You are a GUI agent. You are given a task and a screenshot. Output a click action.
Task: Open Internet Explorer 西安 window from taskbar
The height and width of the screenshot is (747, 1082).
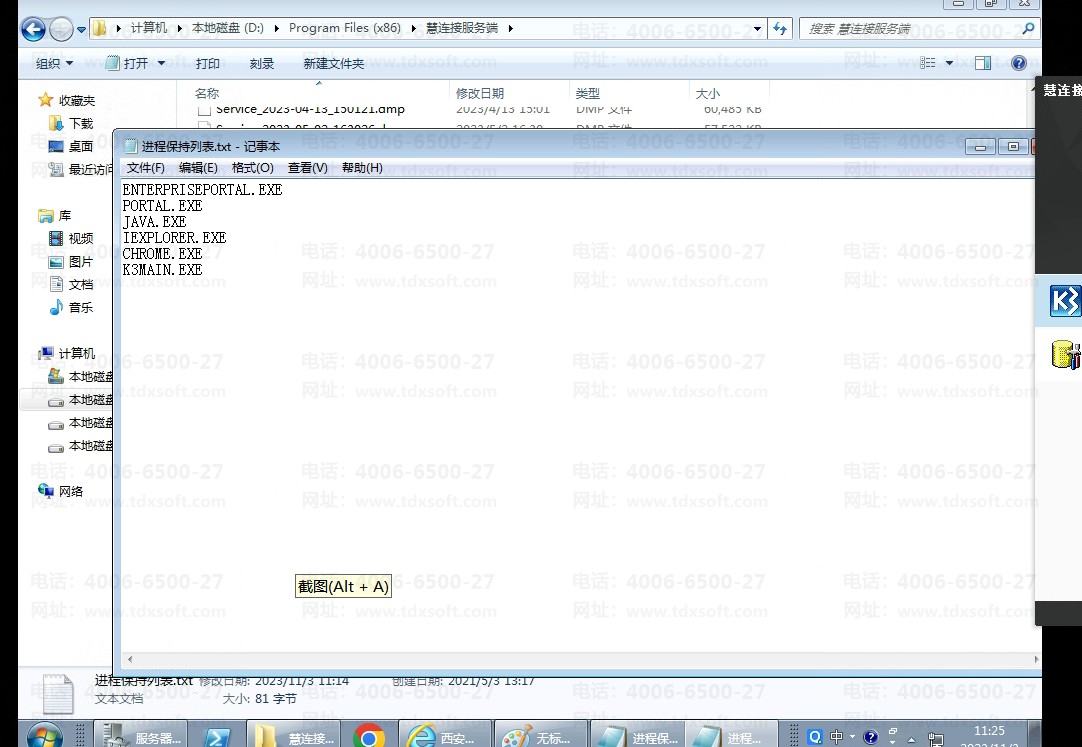click(x=445, y=736)
